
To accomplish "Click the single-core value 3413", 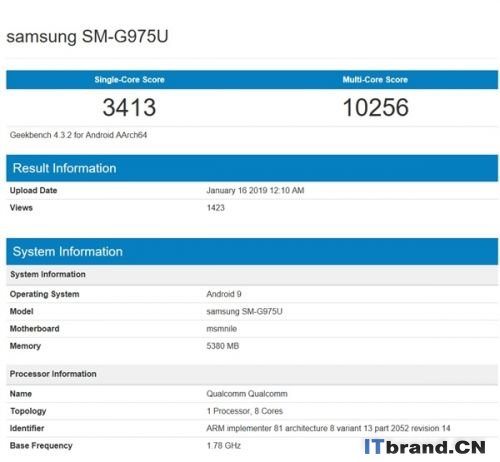I will click(x=129, y=107).
